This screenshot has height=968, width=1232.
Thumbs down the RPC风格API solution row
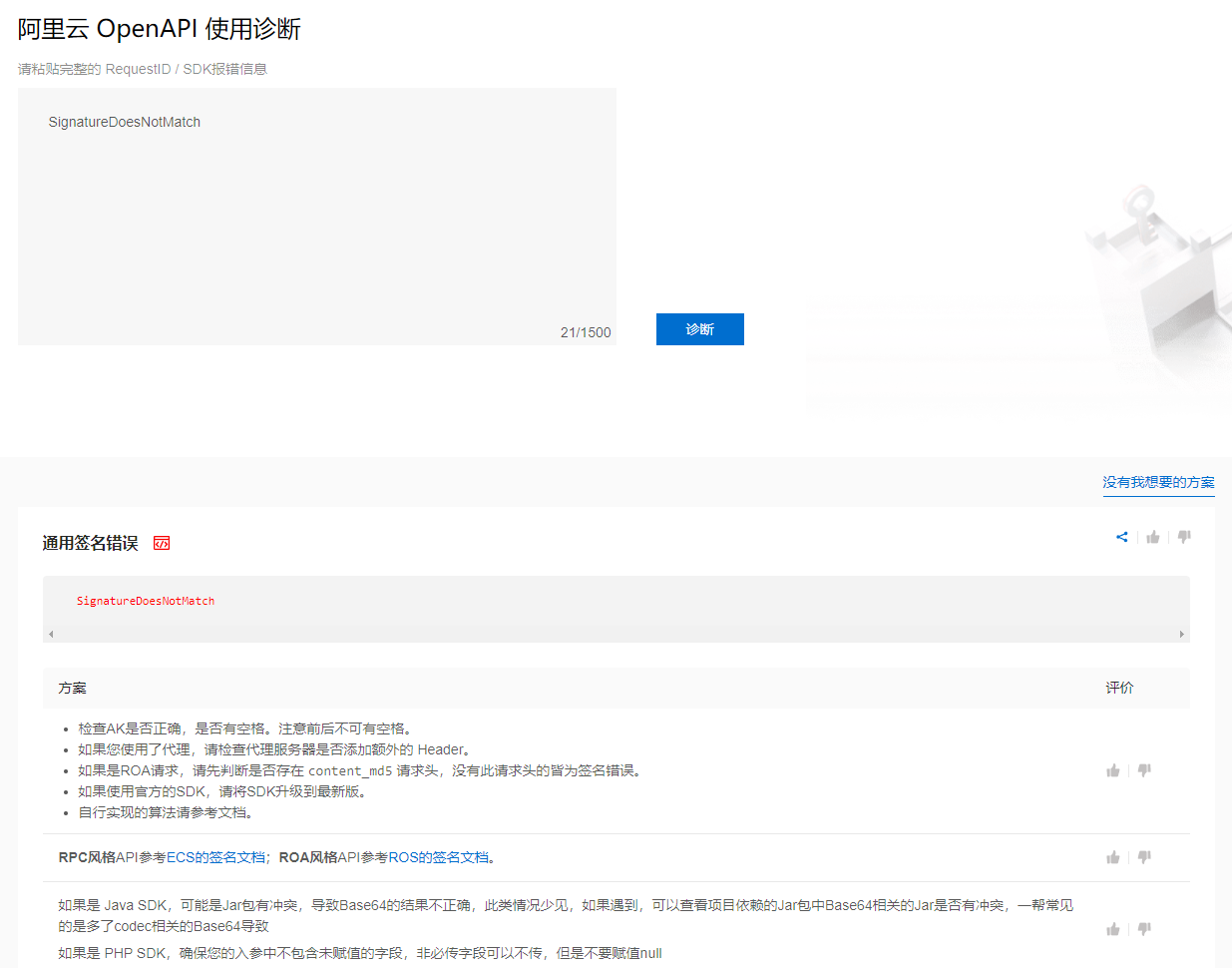click(1144, 857)
